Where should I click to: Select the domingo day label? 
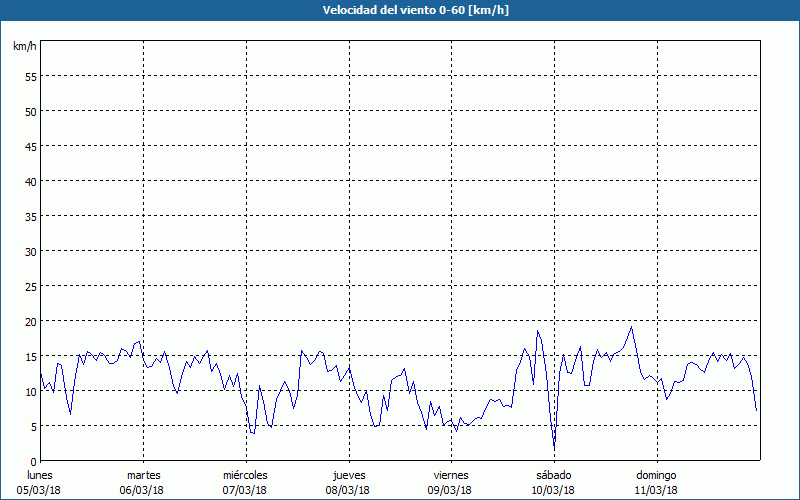click(657, 475)
